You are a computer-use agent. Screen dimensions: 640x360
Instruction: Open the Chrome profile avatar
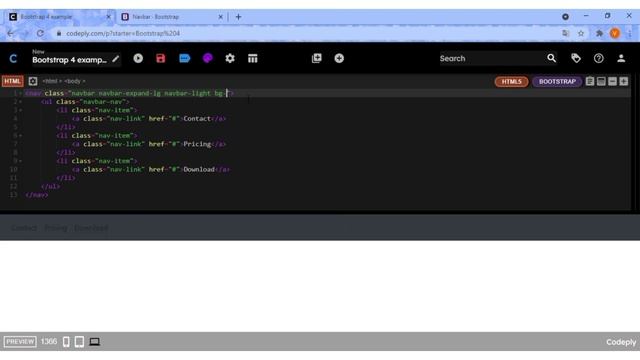[615, 33]
